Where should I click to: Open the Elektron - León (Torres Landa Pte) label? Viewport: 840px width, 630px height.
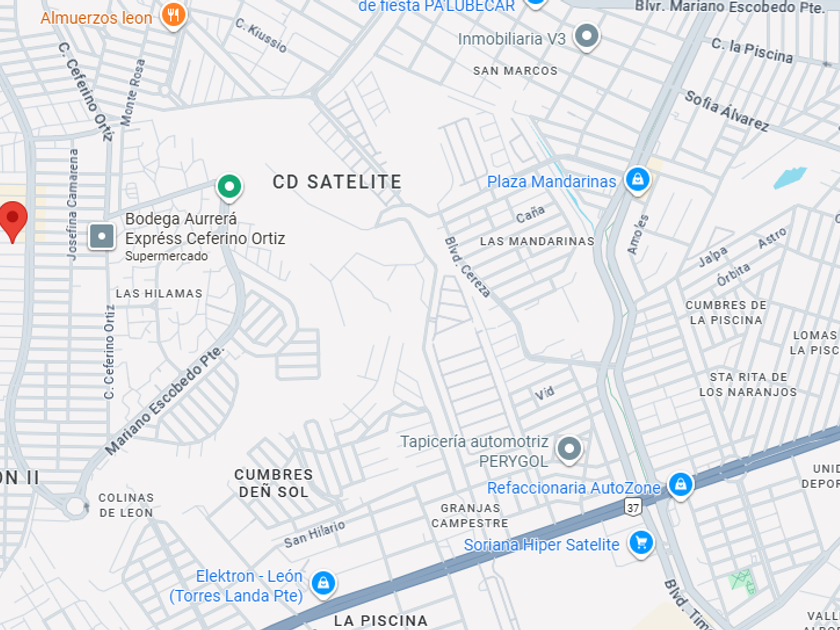pos(236,586)
